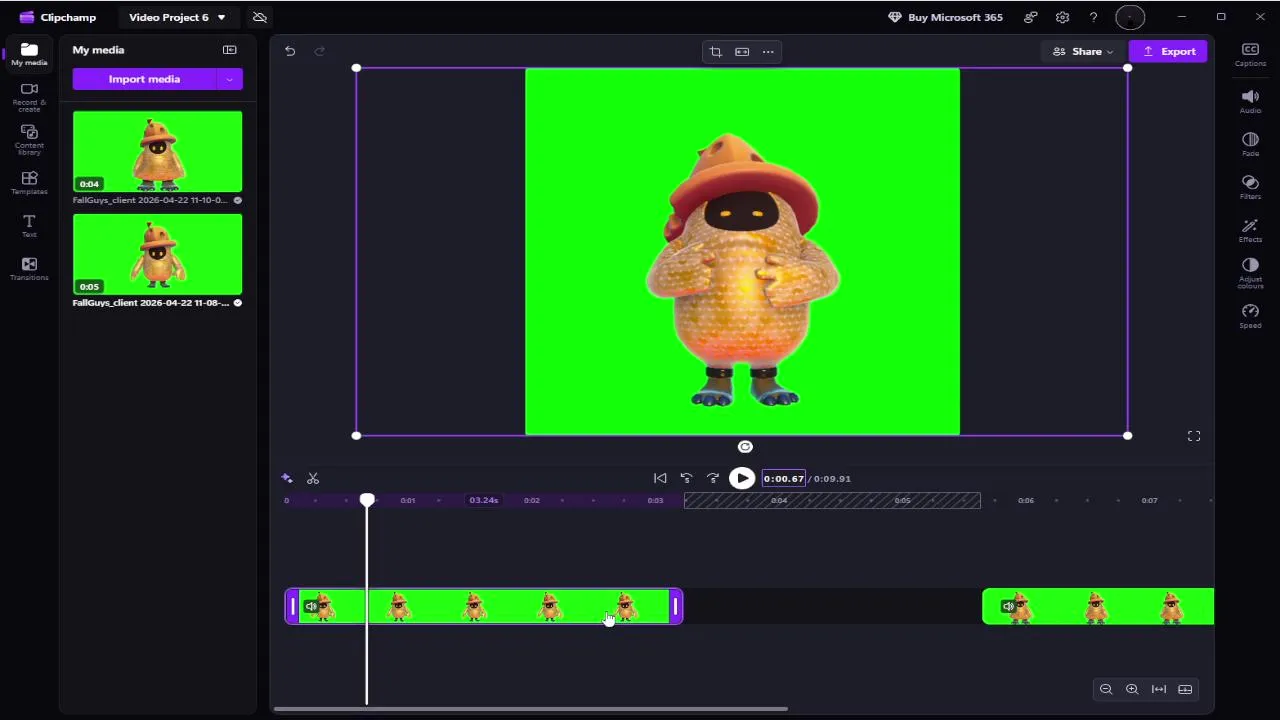Open the Content library panel
This screenshot has height=720, width=1280.
[x=29, y=140]
